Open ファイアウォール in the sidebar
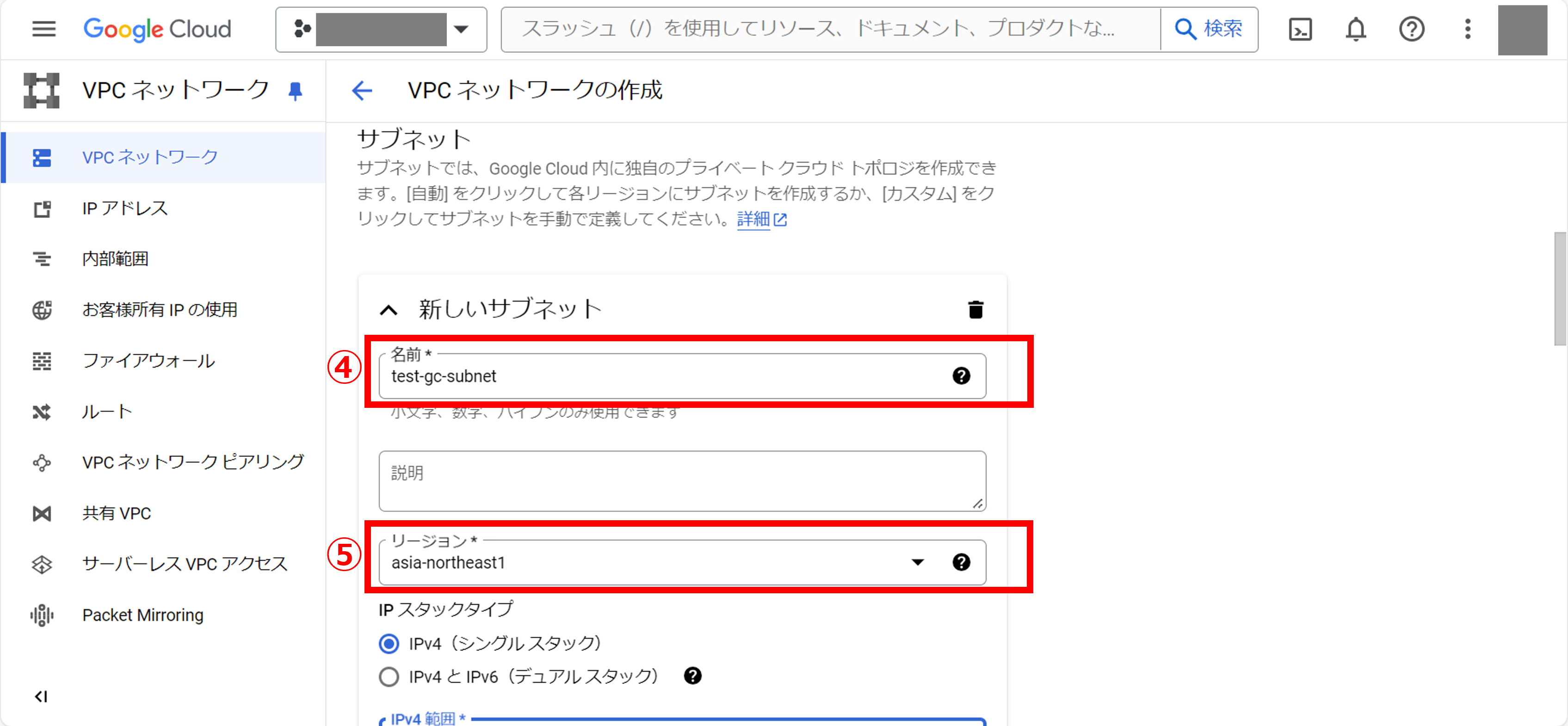This screenshot has width=1568, height=726. pos(148,361)
